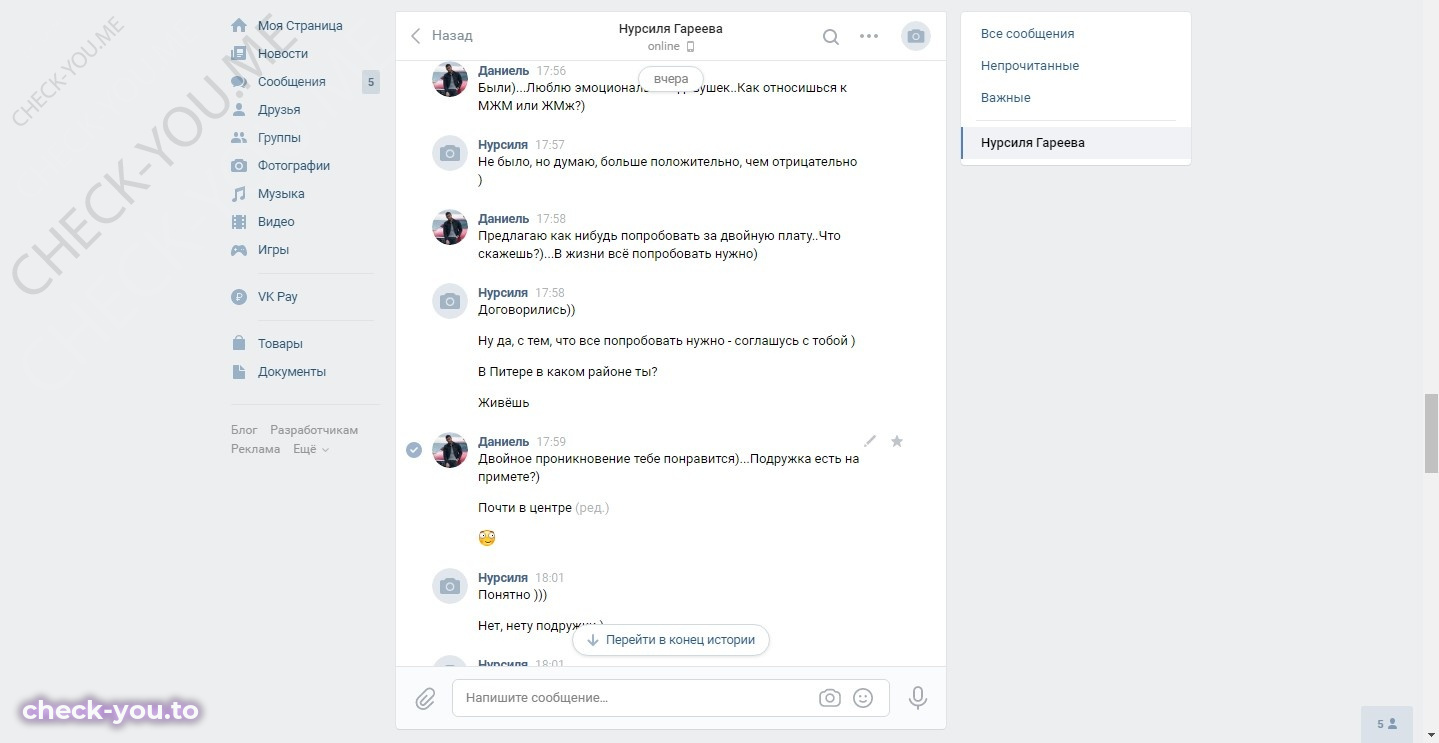
Task: Attach a photo via input camera icon
Action: coord(829,698)
